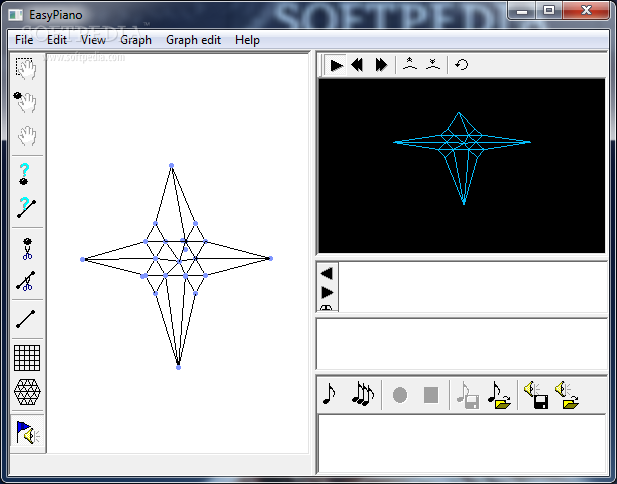Choose the edge info question-mark tool
Viewport: 617px width, 484px height.
pos(26,207)
